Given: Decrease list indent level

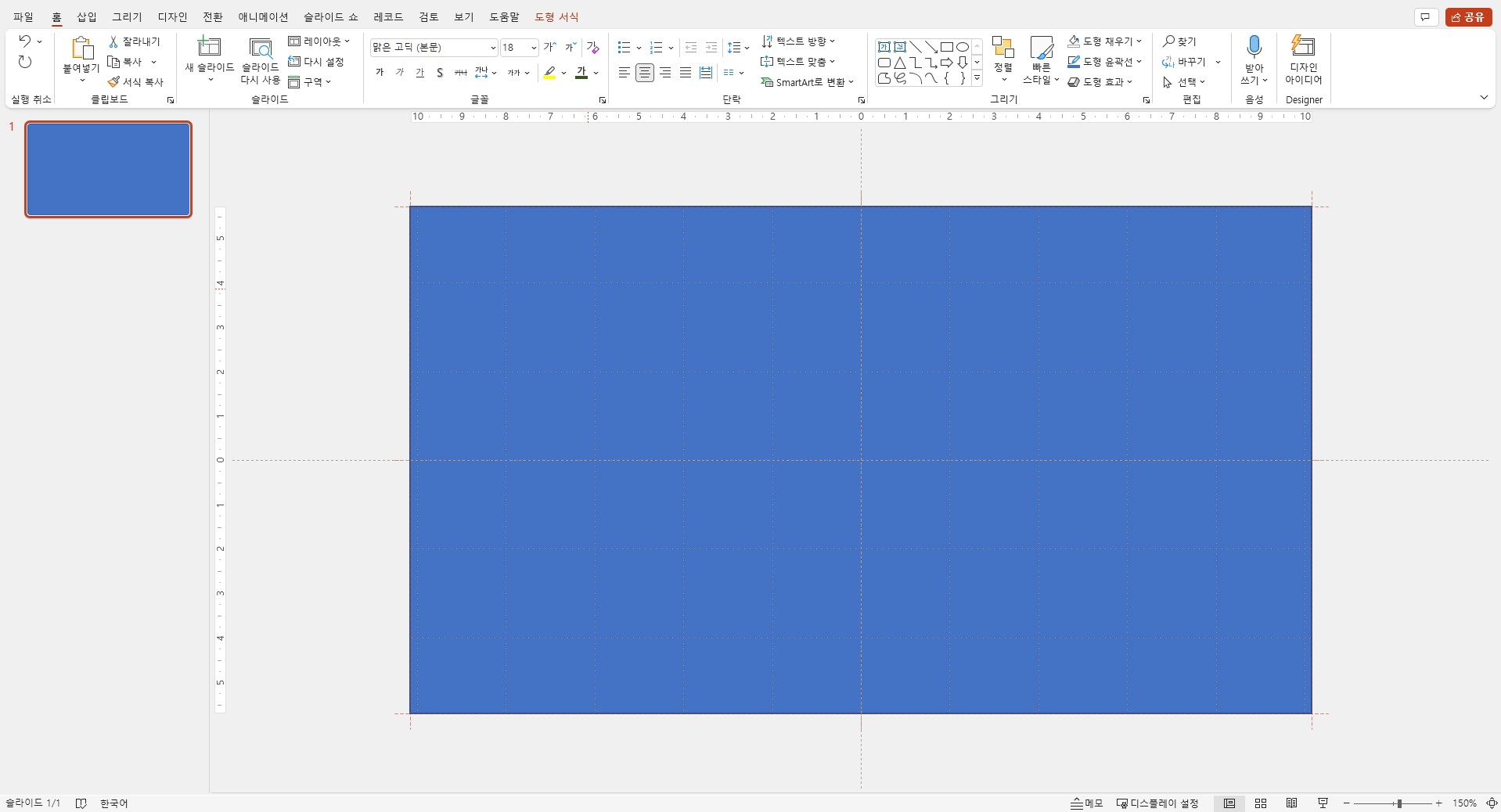Looking at the screenshot, I should click(691, 48).
